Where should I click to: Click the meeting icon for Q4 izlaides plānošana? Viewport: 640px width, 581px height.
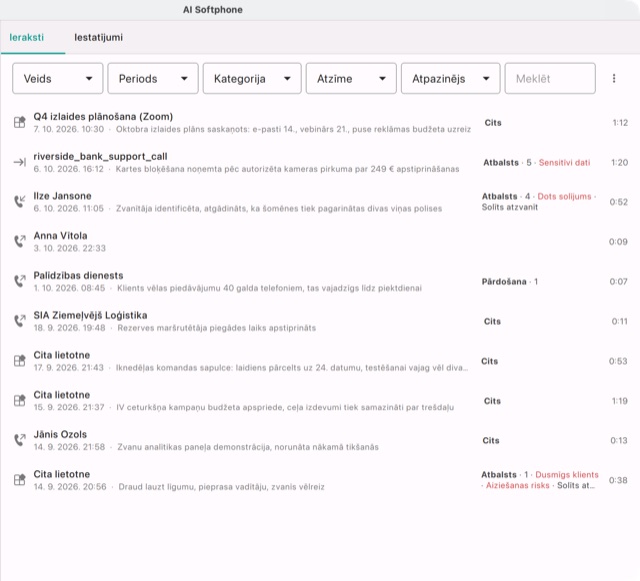pos(20,122)
